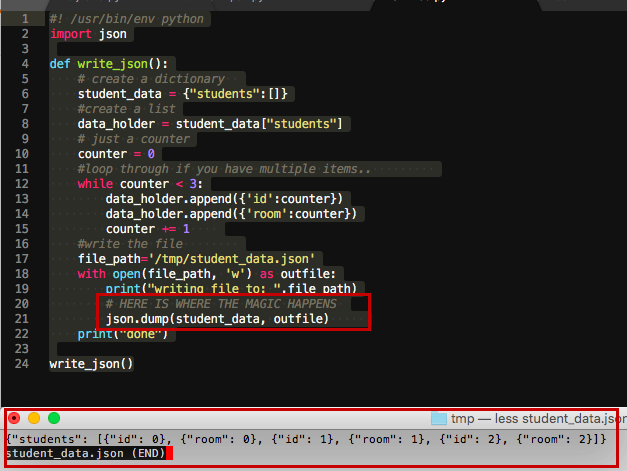Click the 'import json' line

88,34
